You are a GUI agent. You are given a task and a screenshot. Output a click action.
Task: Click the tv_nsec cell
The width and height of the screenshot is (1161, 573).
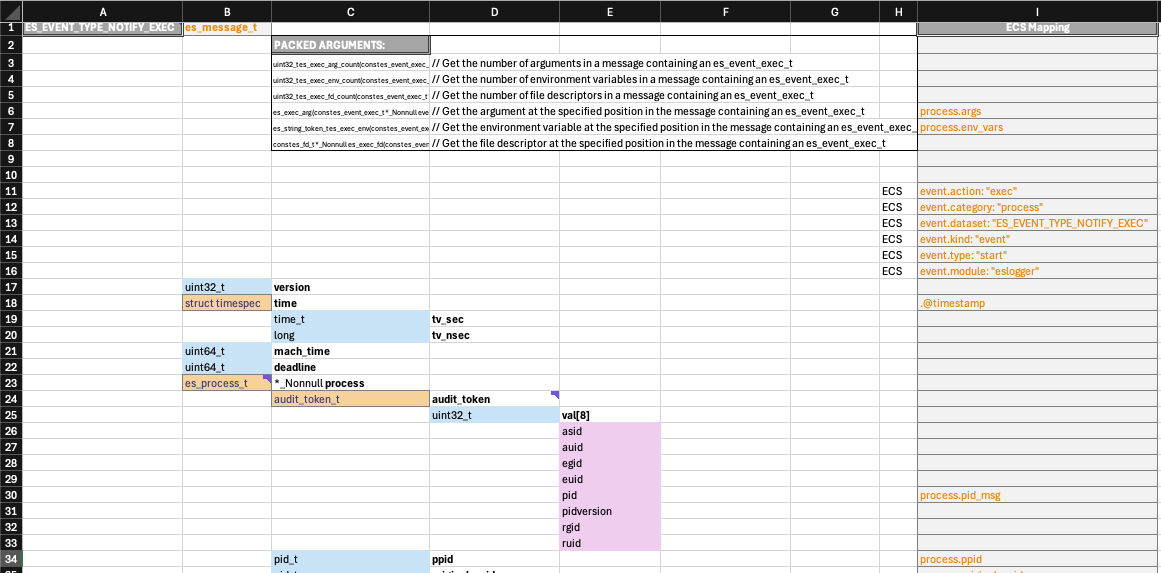[495, 335]
